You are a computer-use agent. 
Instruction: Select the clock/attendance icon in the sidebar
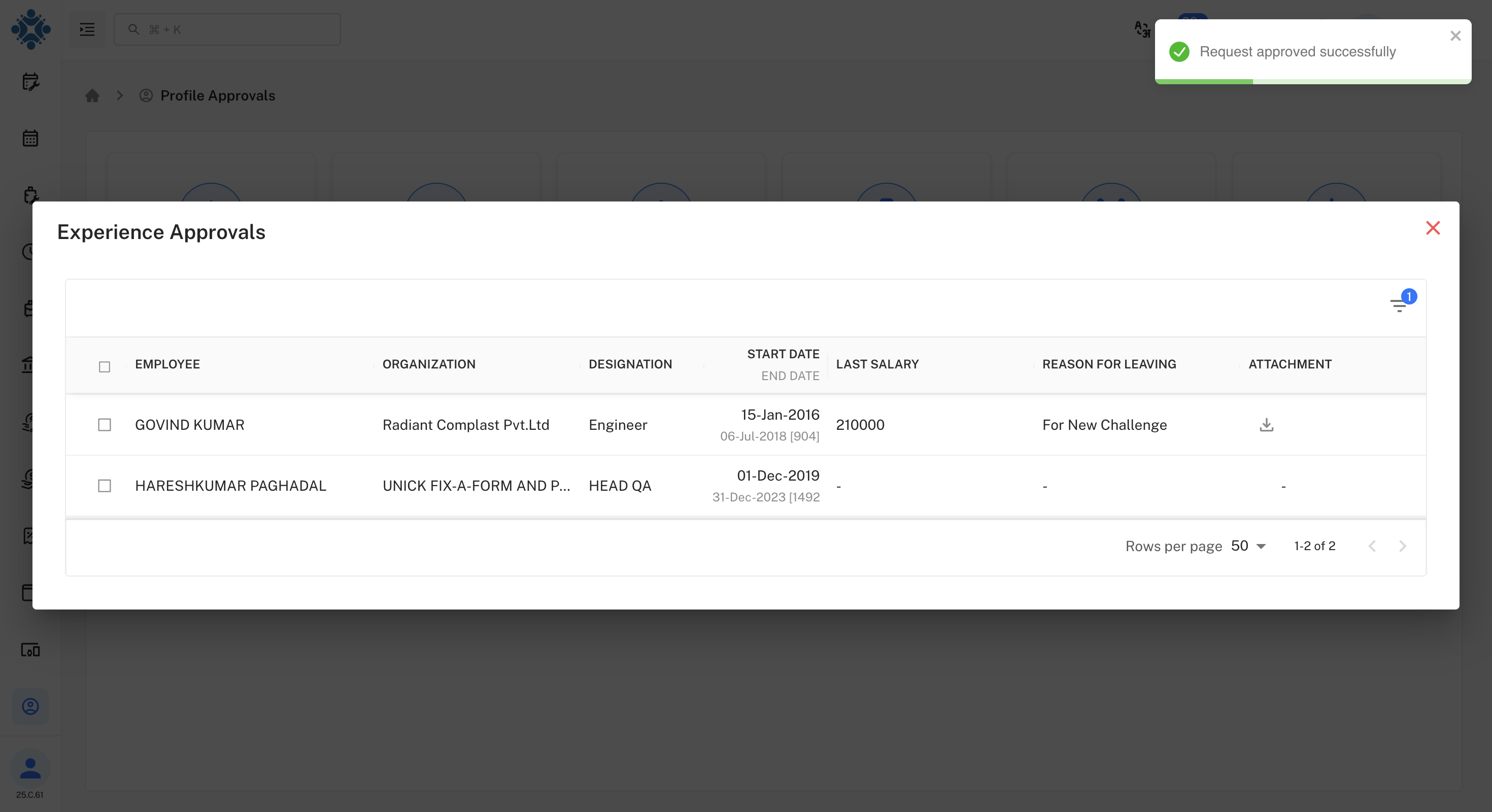click(x=30, y=252)
